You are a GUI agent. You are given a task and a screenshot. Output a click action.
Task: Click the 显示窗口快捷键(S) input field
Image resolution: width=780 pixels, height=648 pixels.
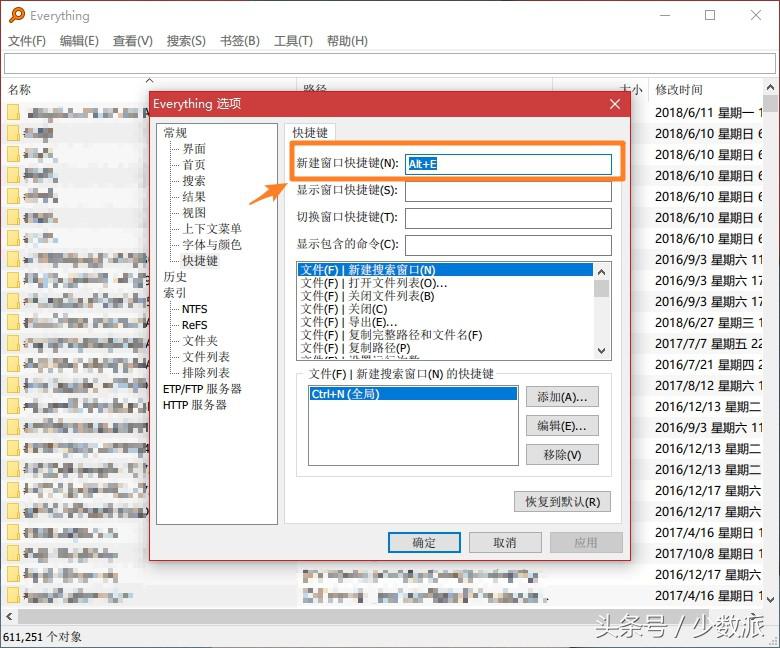click(508, 191)
